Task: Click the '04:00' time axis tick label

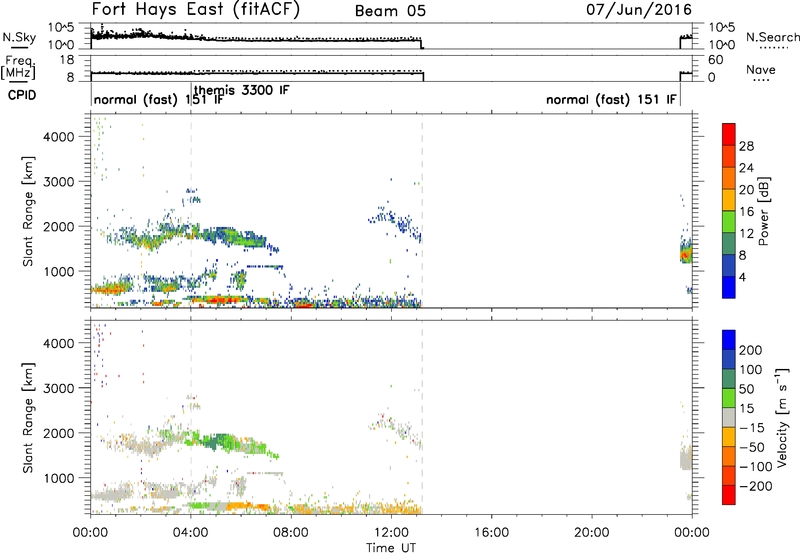Action: tap(190, 532)
